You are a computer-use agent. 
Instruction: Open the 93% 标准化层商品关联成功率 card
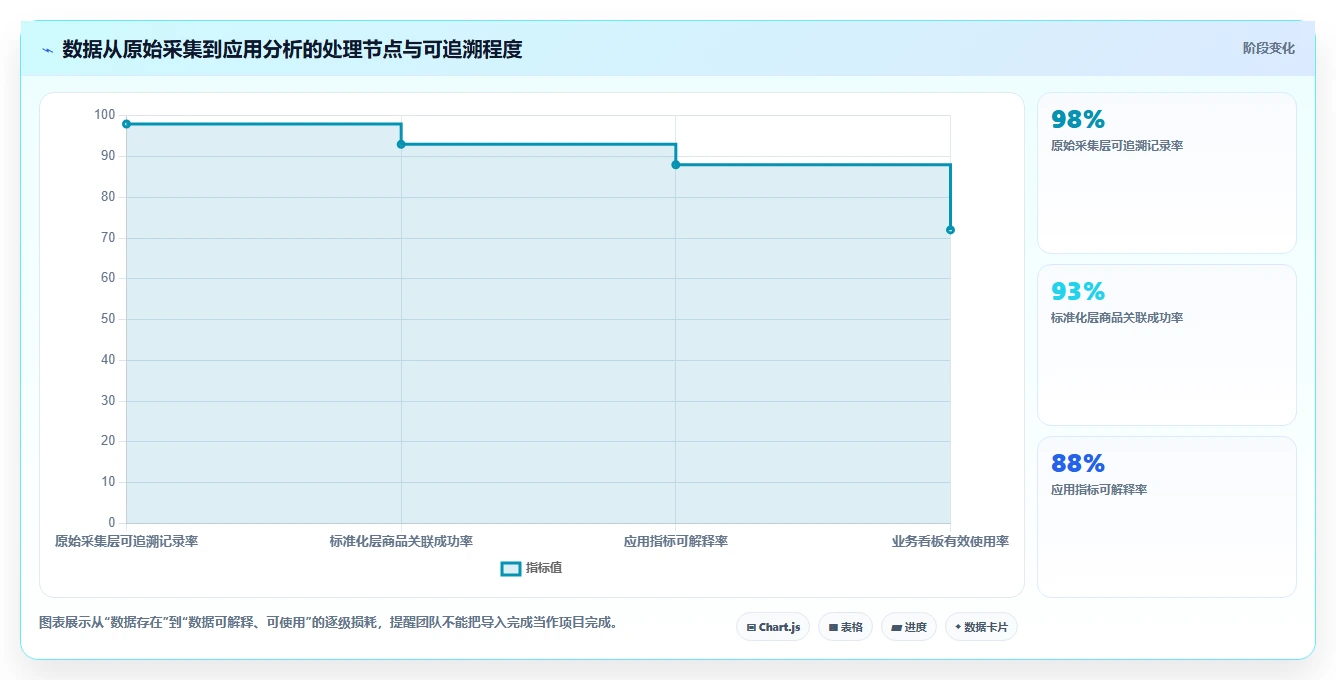[x=1167, y=345]
